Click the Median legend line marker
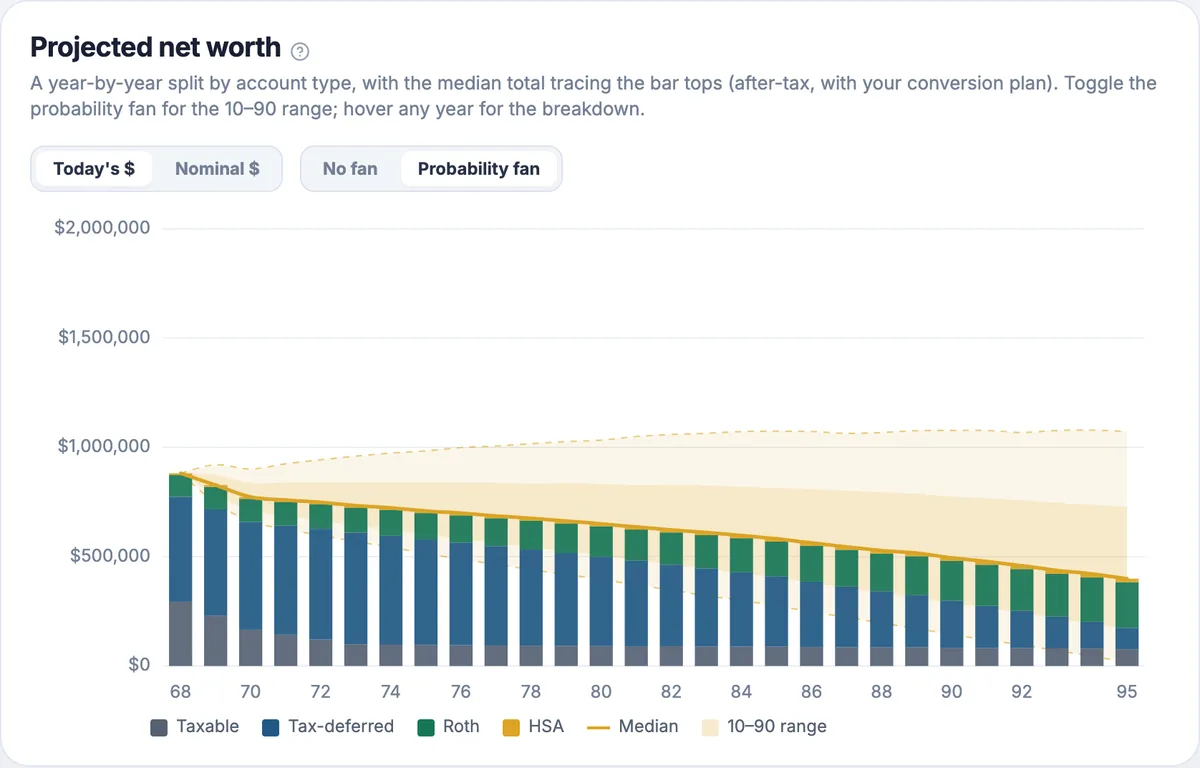The height and width of the screenshot is (768, 1200). tap(598, 727)
